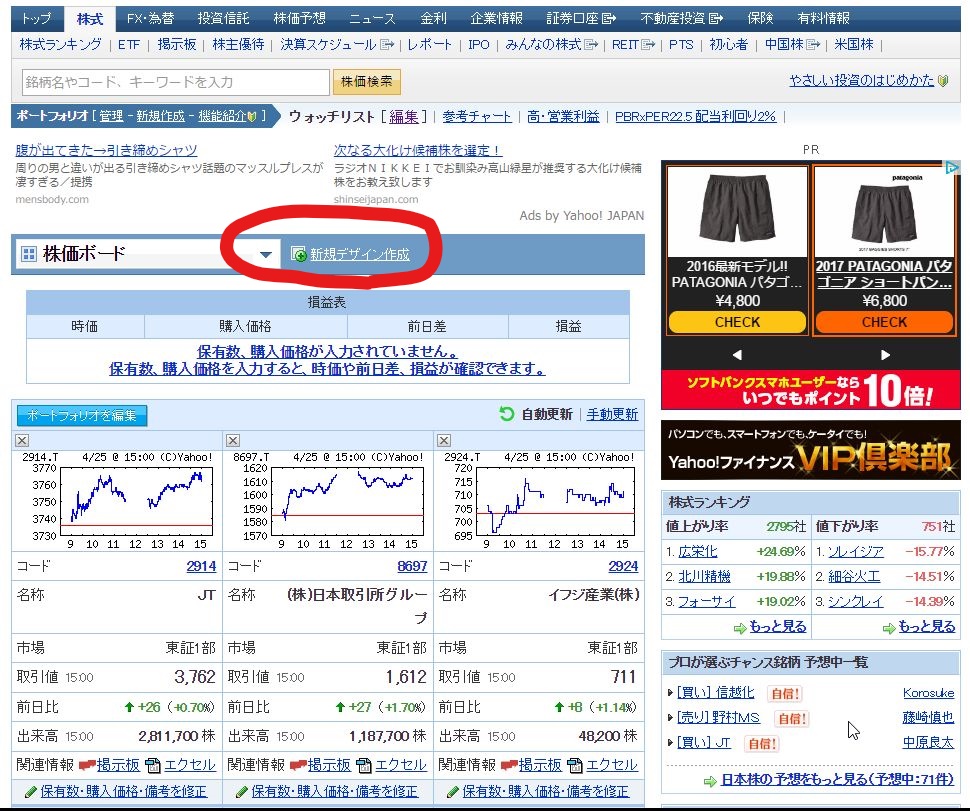This screenshot has height=811, width=970.
Task: Click the next arrow in the ad carousel
Action: (885, 354)
